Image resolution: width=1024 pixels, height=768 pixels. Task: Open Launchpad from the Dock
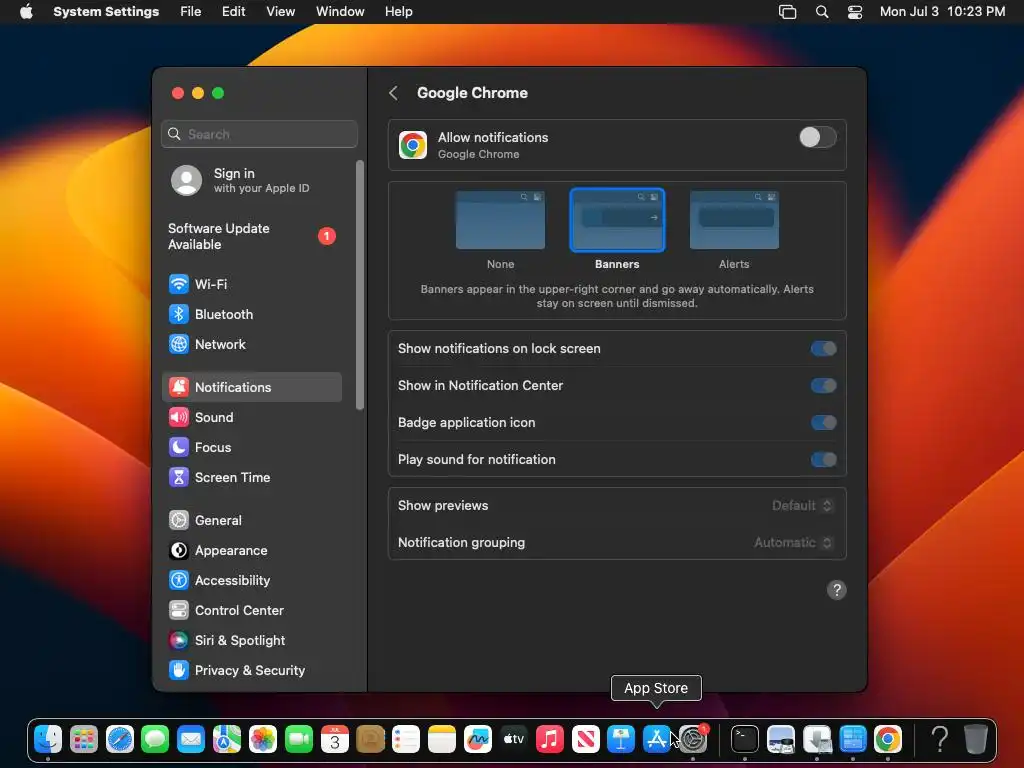tap(84, 739)
